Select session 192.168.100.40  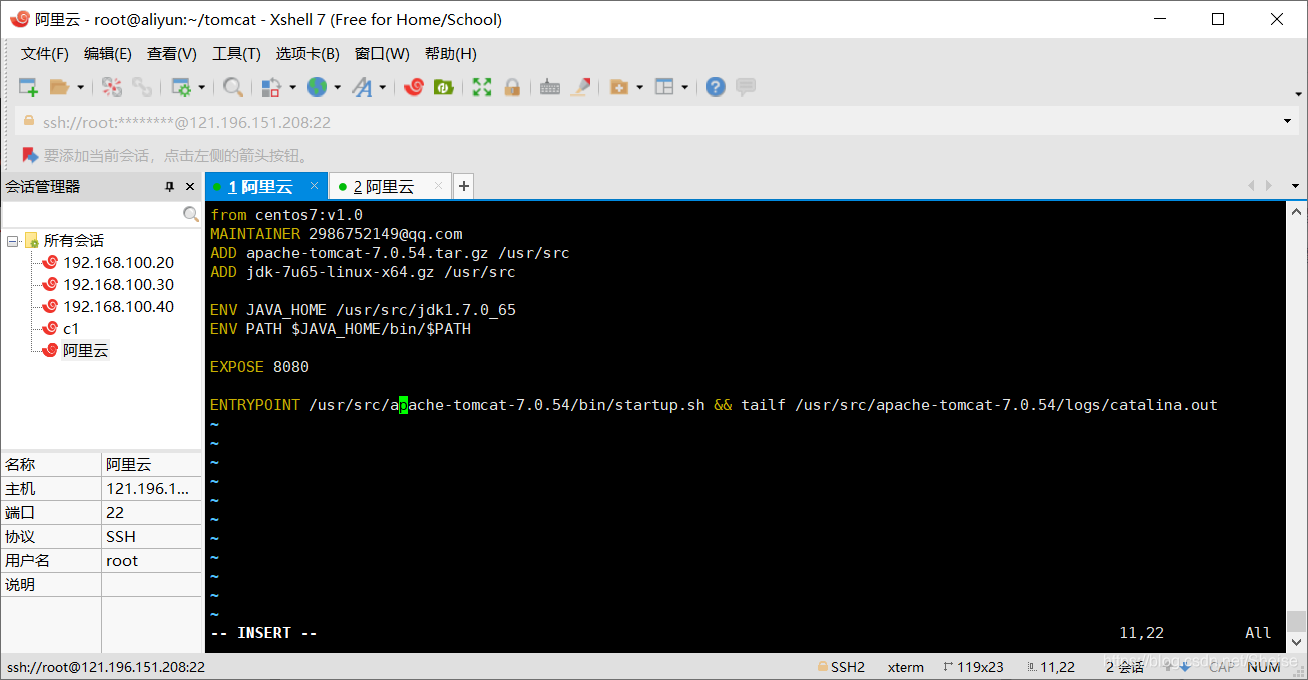pos(118,307)
